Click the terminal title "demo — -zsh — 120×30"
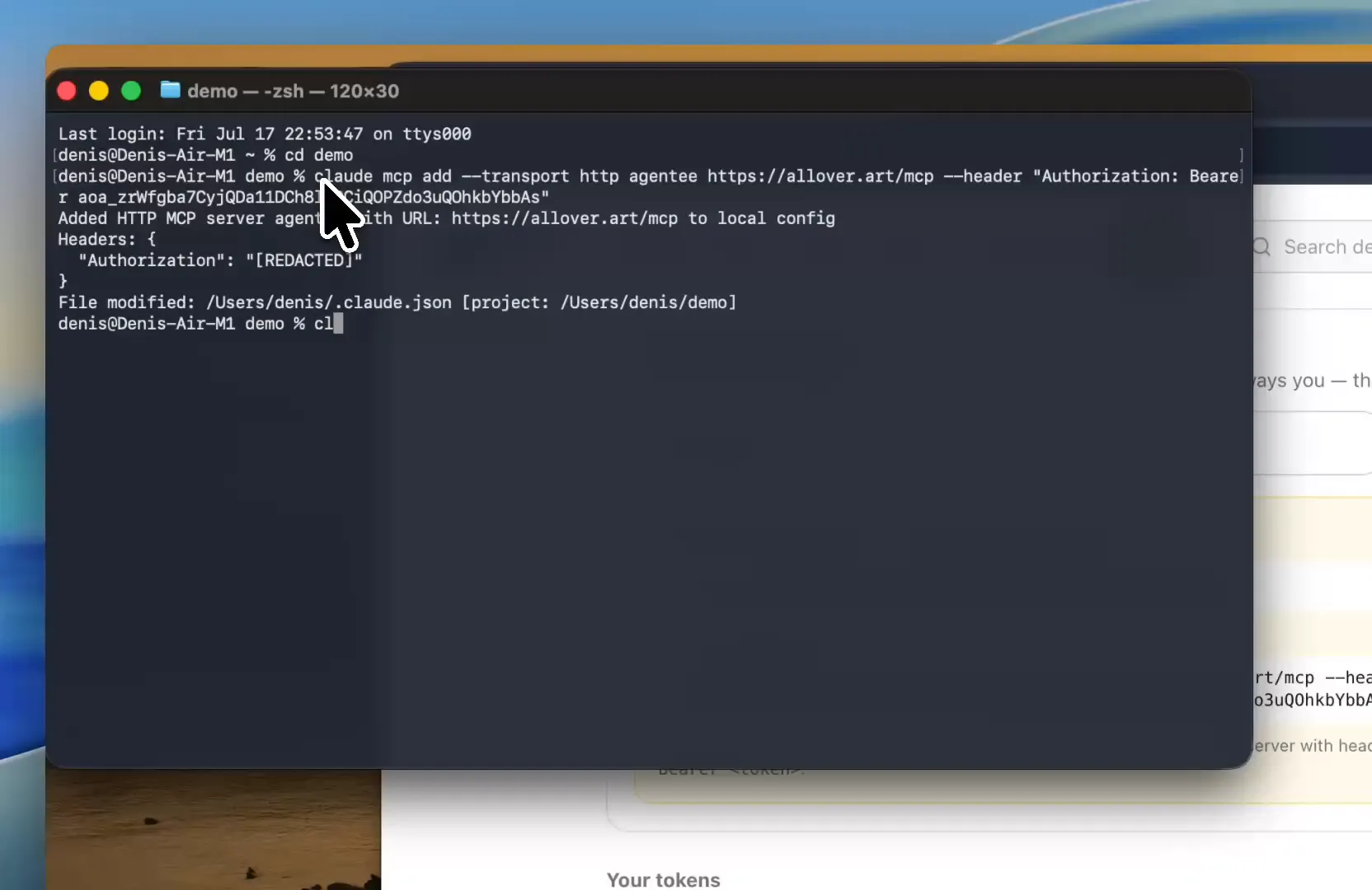 click(x=293, y=91)
